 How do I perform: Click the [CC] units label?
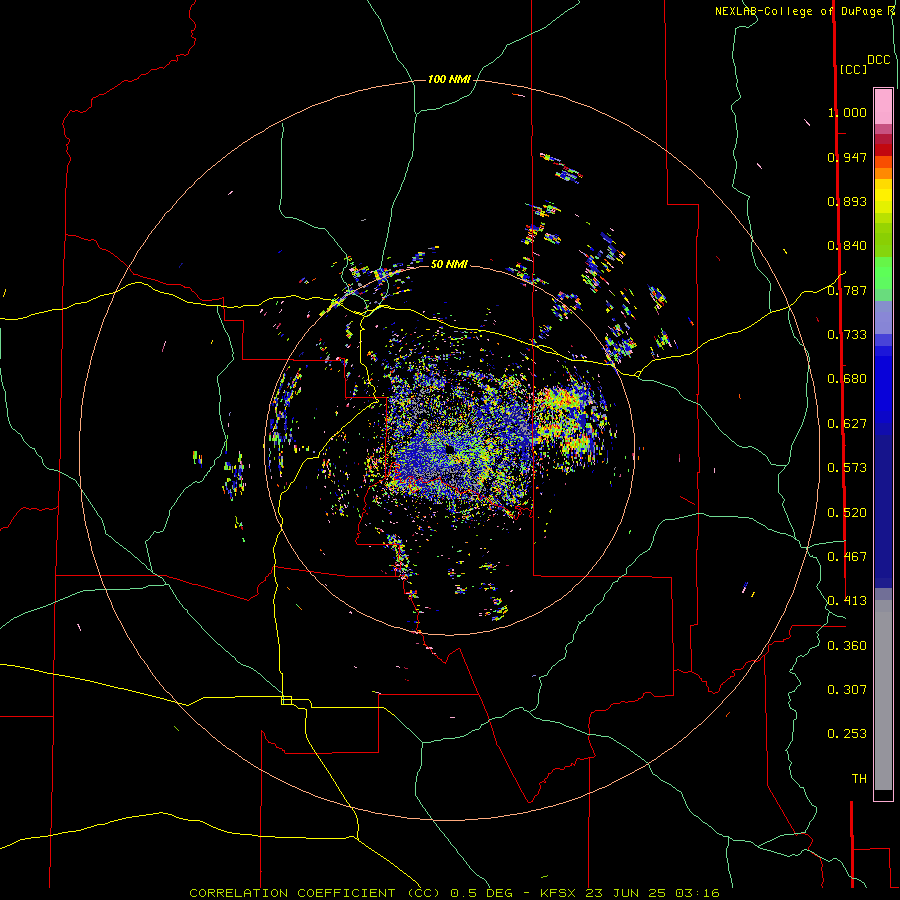pyautogui.click(x=853, y=69)
